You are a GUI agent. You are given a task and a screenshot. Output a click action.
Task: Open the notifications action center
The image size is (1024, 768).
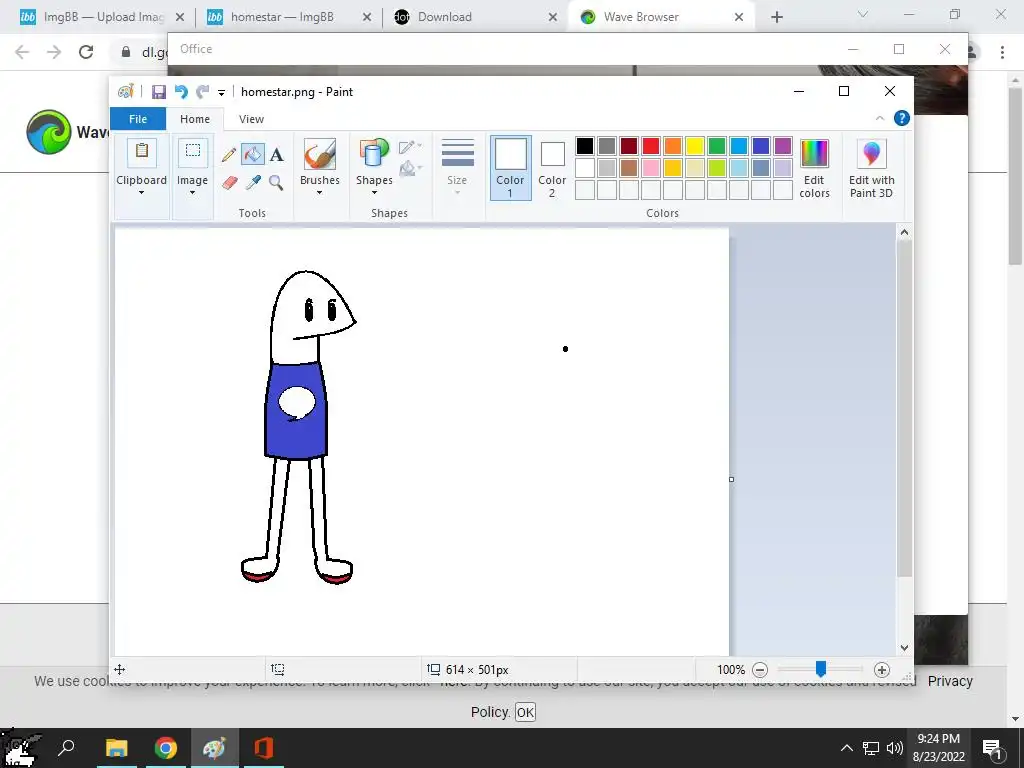click(x=993, y=748)
